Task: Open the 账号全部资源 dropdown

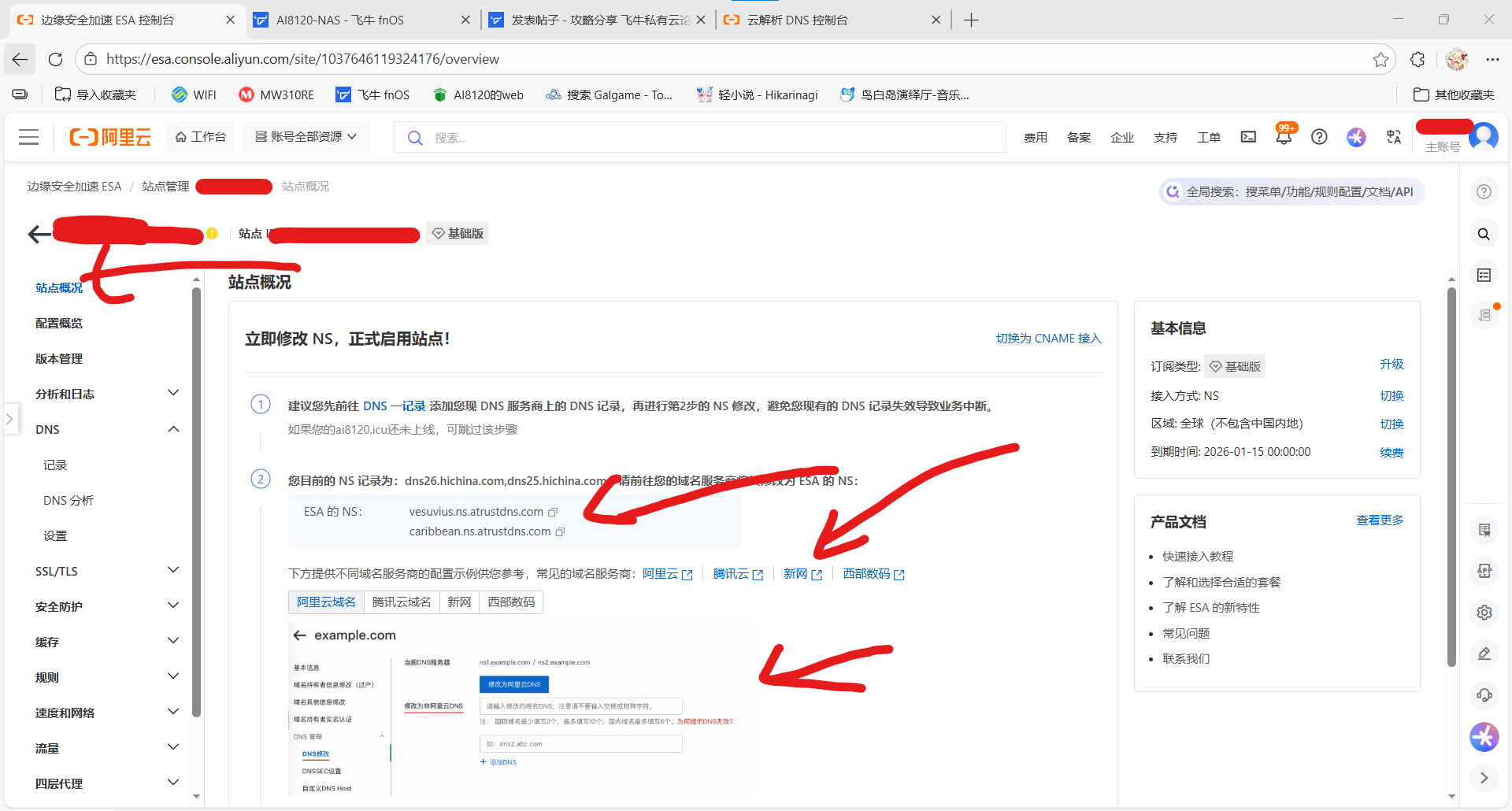Action: coord(306,137)
